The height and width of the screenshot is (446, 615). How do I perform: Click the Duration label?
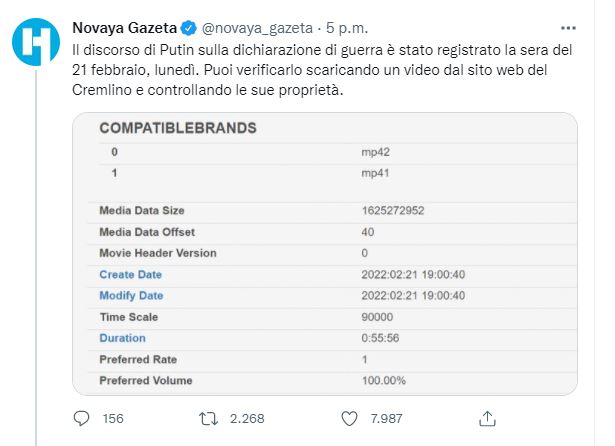click(x=122, y=338)
